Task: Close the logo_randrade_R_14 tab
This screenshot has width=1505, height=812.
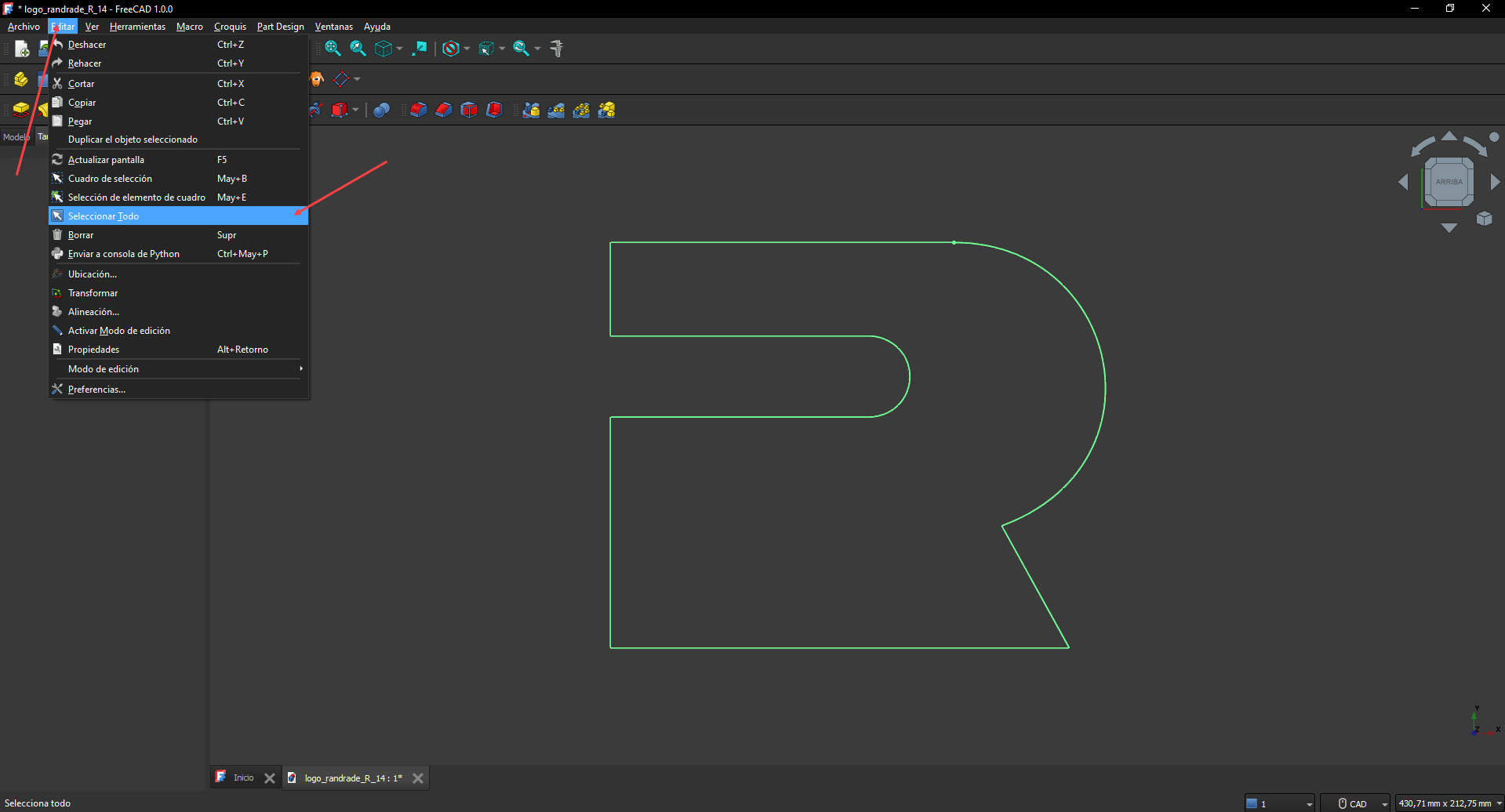Action: (418, 778)
